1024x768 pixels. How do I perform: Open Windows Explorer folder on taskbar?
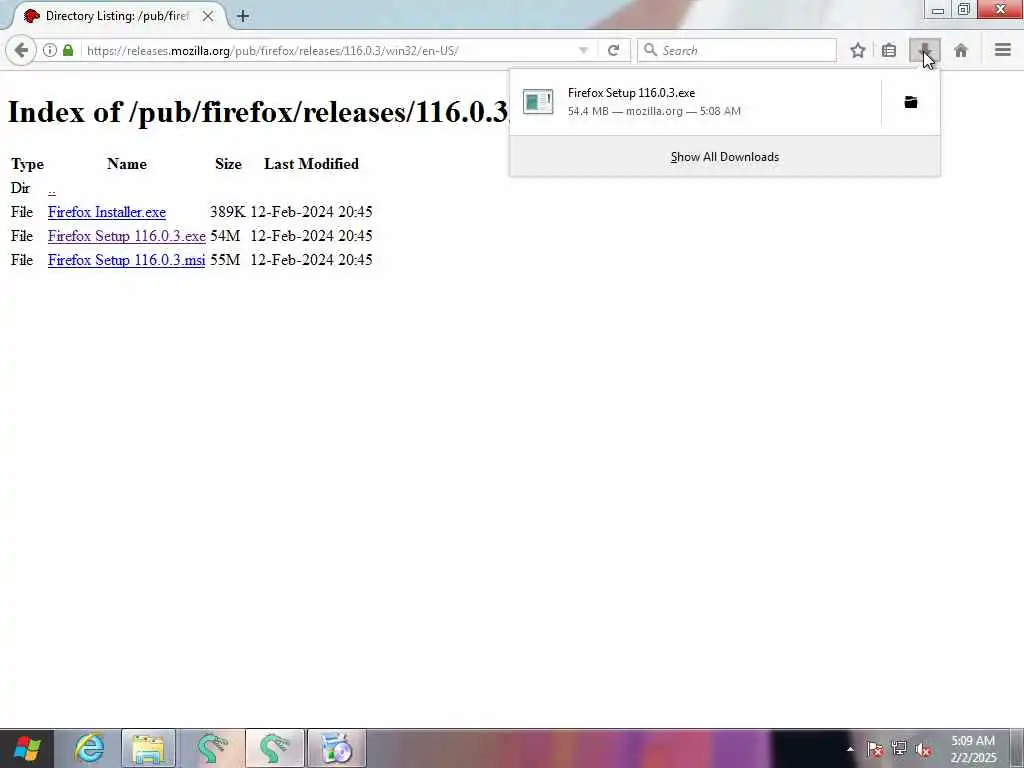pyautogui.click(x=148, y=748)
